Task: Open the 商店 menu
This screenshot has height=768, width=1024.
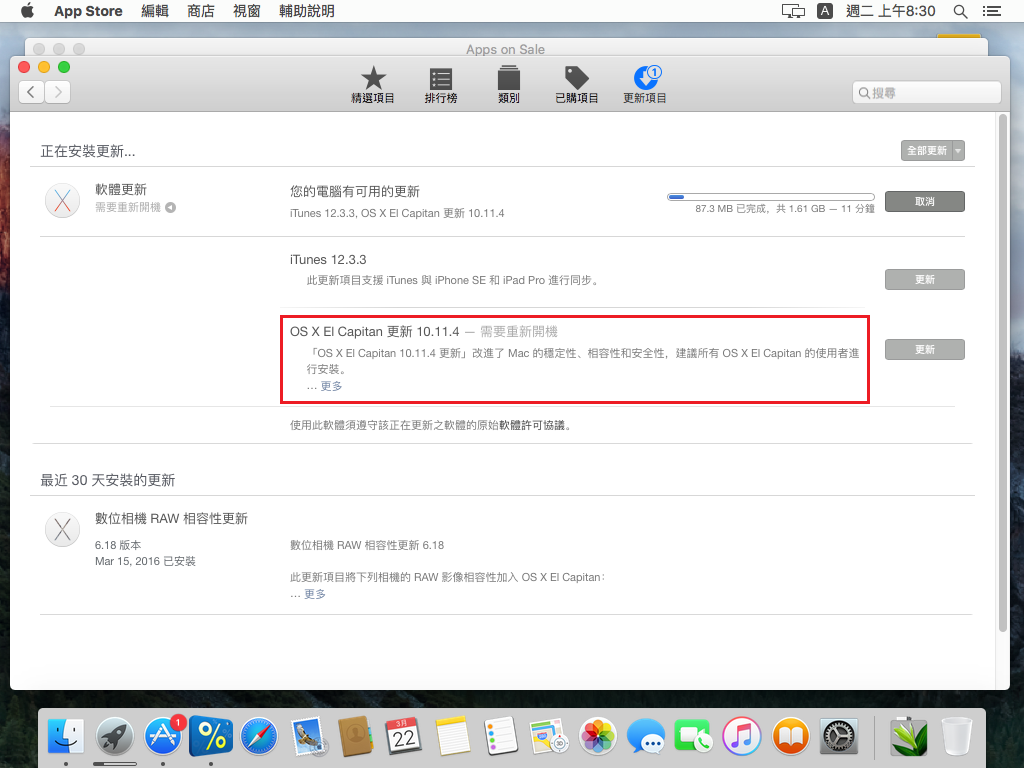Action: 200,11
